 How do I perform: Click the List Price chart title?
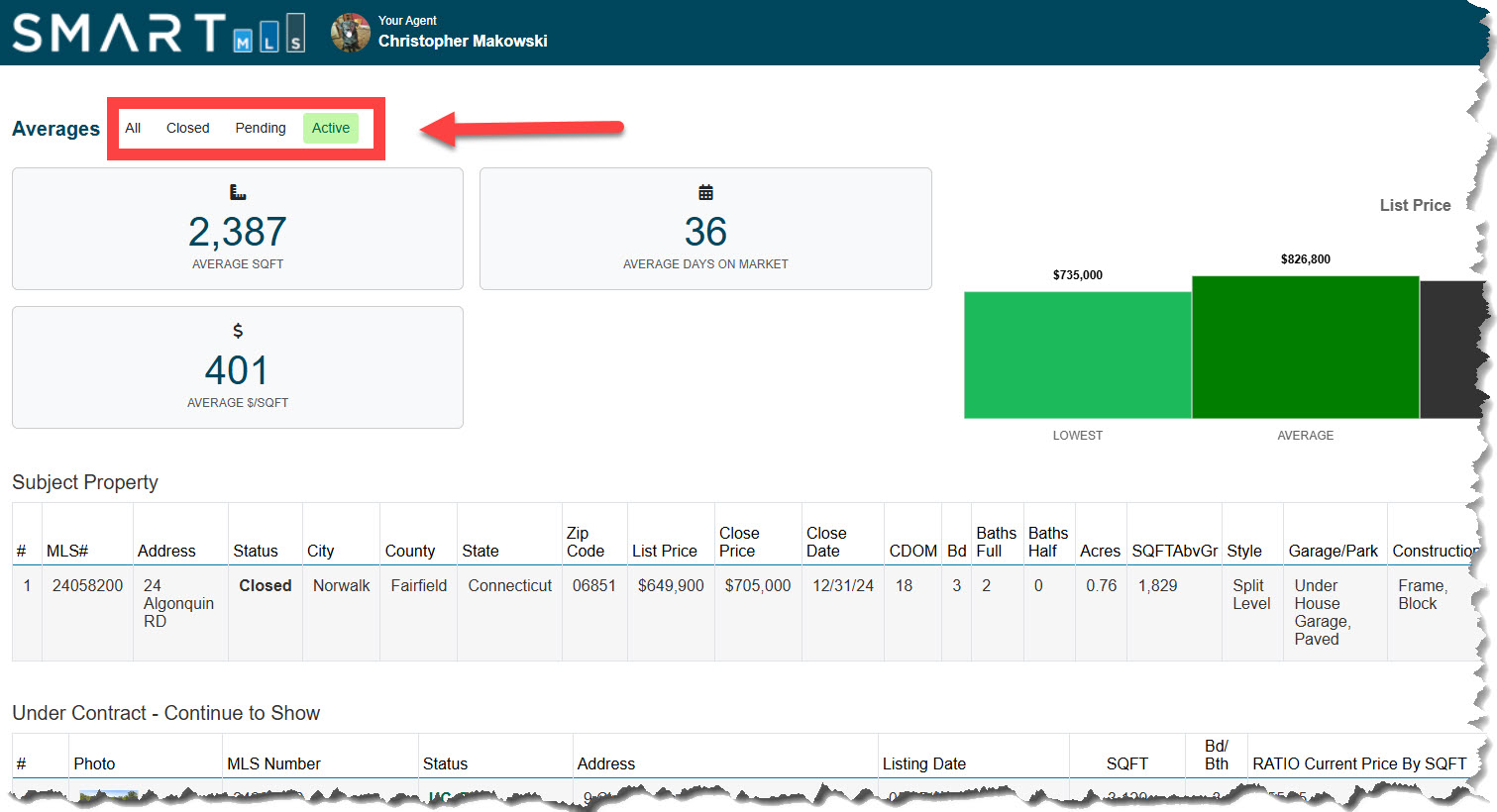point(1415,205)
